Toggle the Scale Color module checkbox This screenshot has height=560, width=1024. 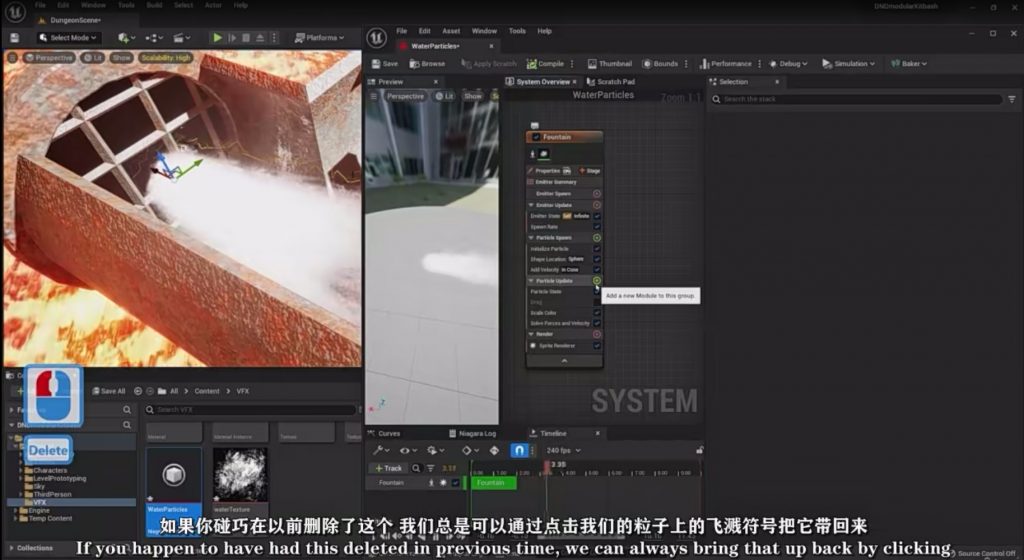(x=597, y=313)
